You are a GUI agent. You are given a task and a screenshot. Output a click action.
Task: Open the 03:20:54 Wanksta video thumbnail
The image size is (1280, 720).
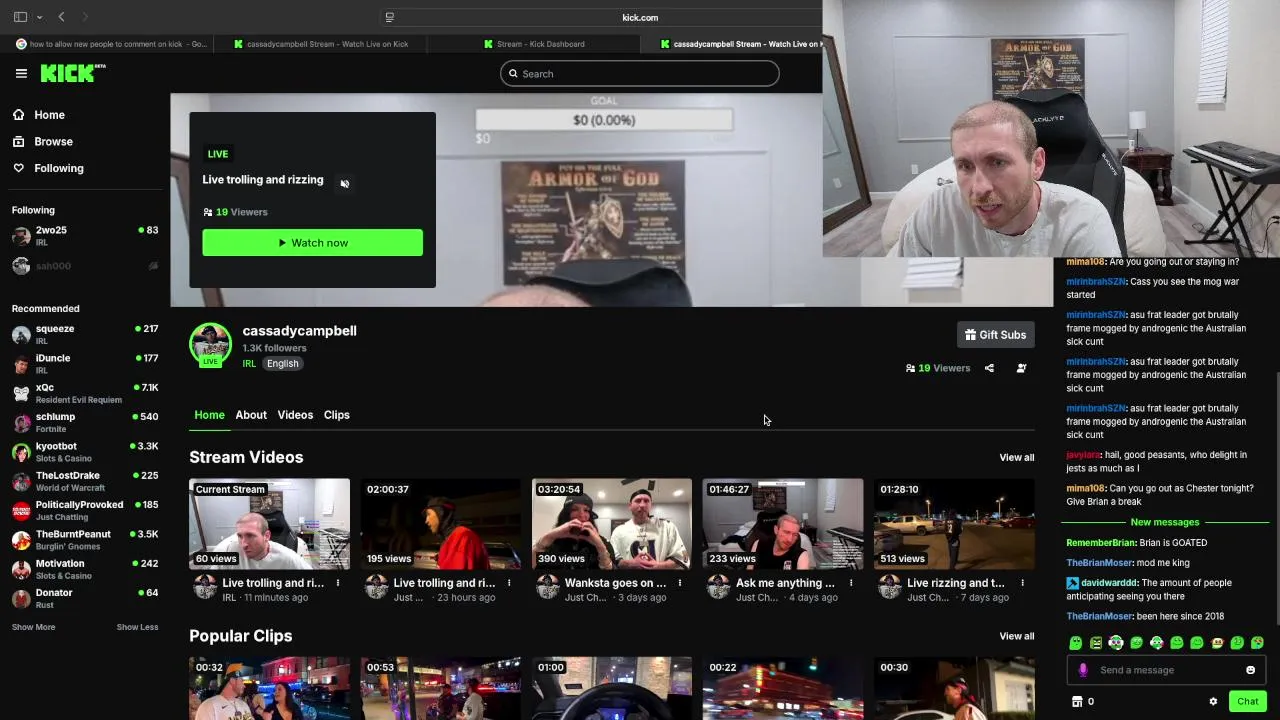(x=611, y=524)
